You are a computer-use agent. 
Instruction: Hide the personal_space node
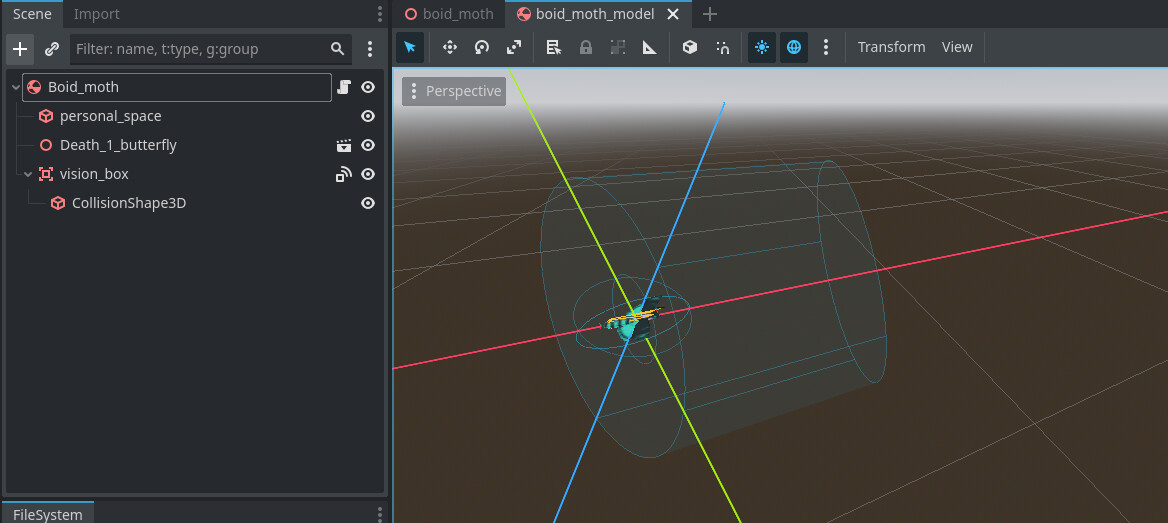[368, 116]
